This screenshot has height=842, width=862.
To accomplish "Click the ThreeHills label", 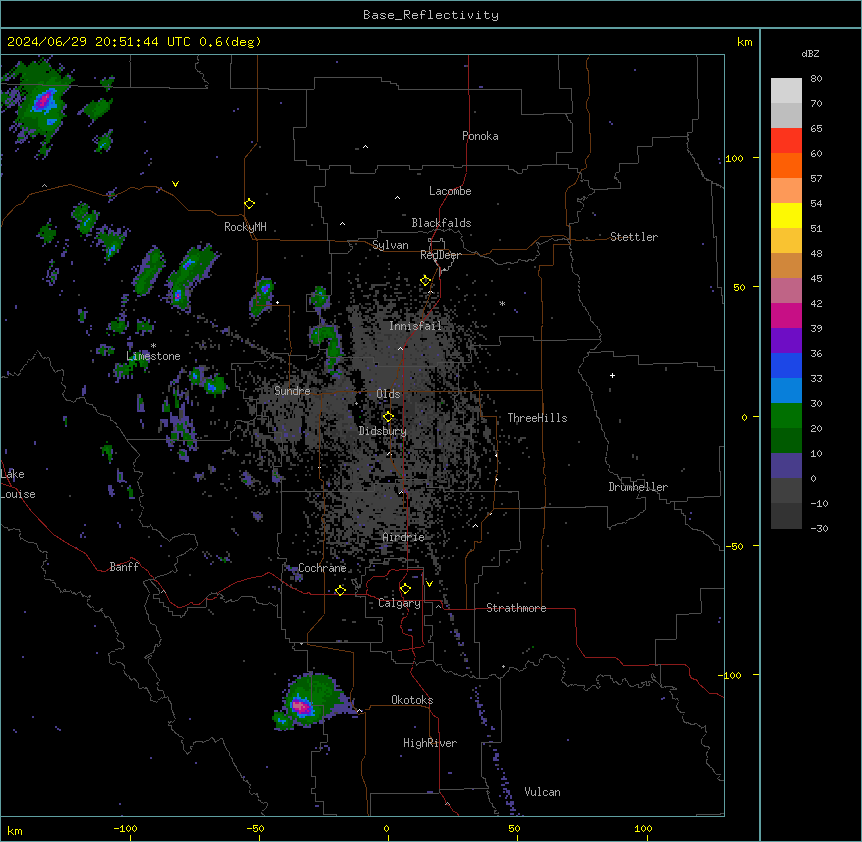I will click(537, 418).
